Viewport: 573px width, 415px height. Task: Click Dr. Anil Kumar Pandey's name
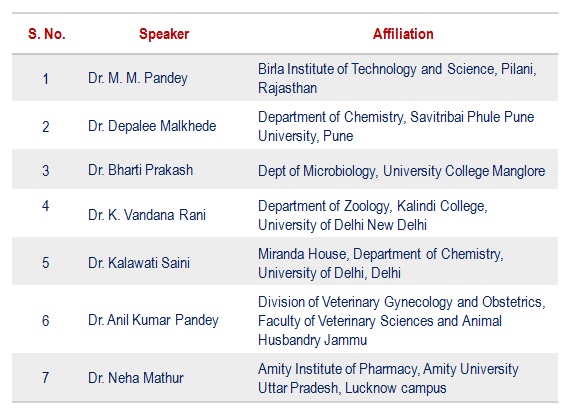[153, 320]
